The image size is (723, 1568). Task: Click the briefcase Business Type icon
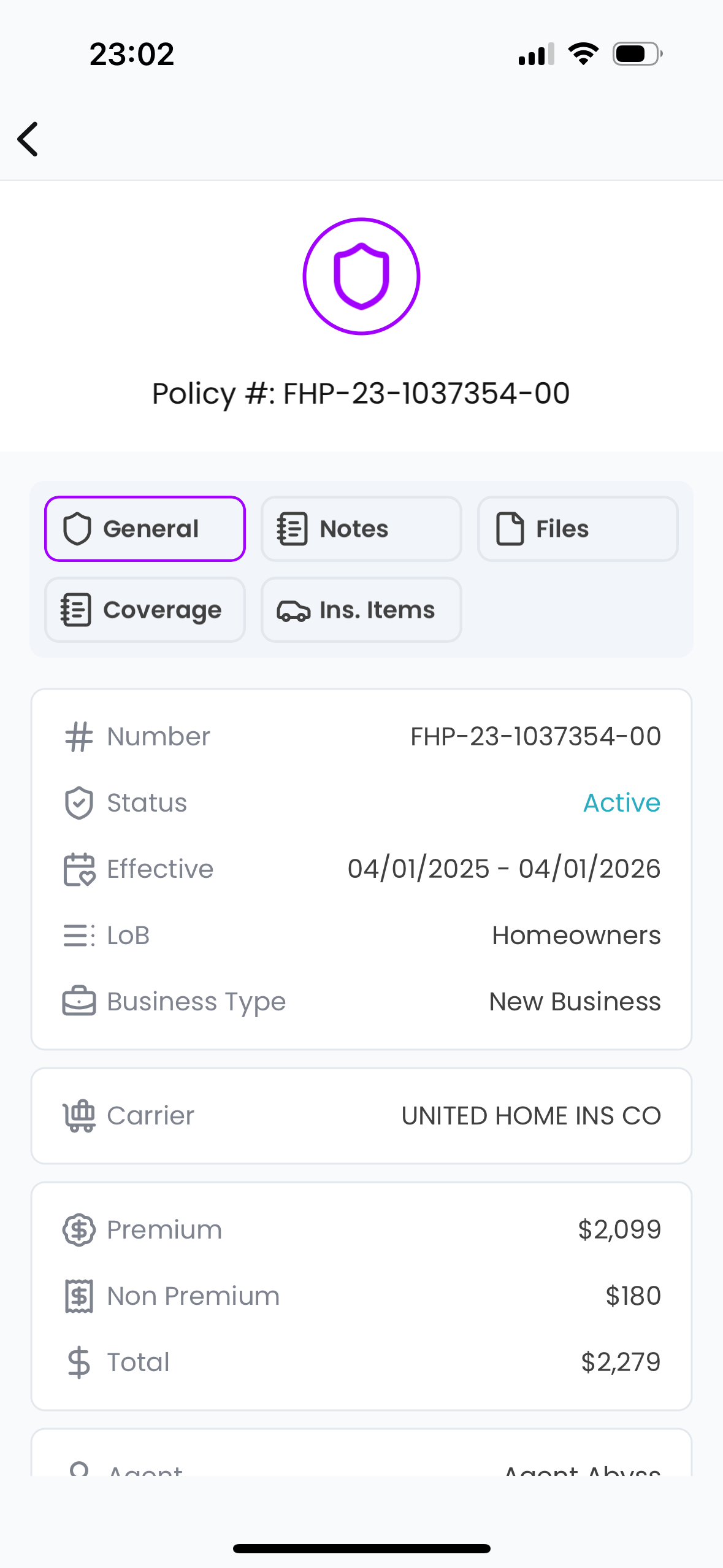pyautogui.click(x=79, y=1002)
